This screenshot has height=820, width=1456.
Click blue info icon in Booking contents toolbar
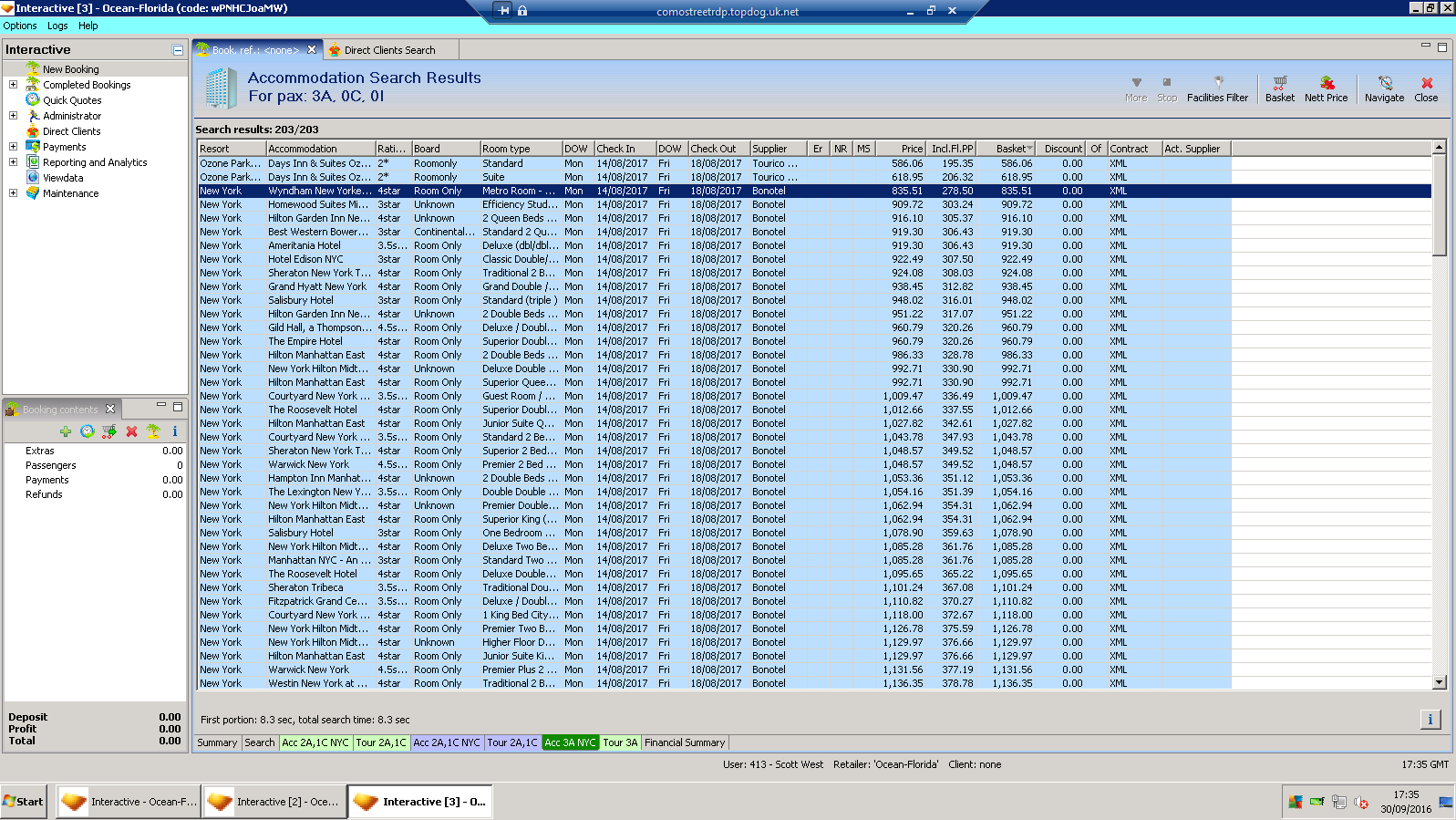click(x=174, y=431)
